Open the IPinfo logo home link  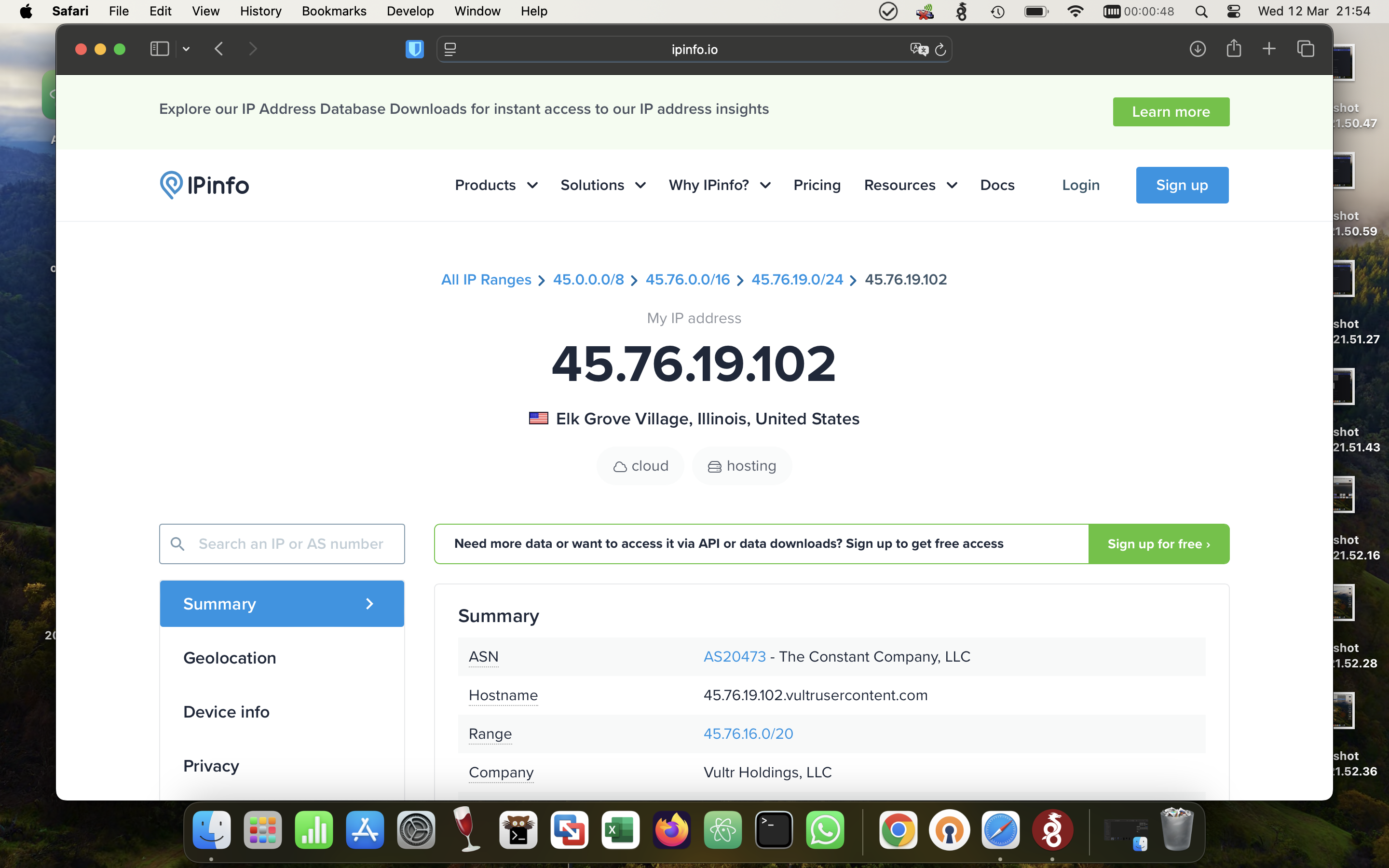tap(204, 185)
